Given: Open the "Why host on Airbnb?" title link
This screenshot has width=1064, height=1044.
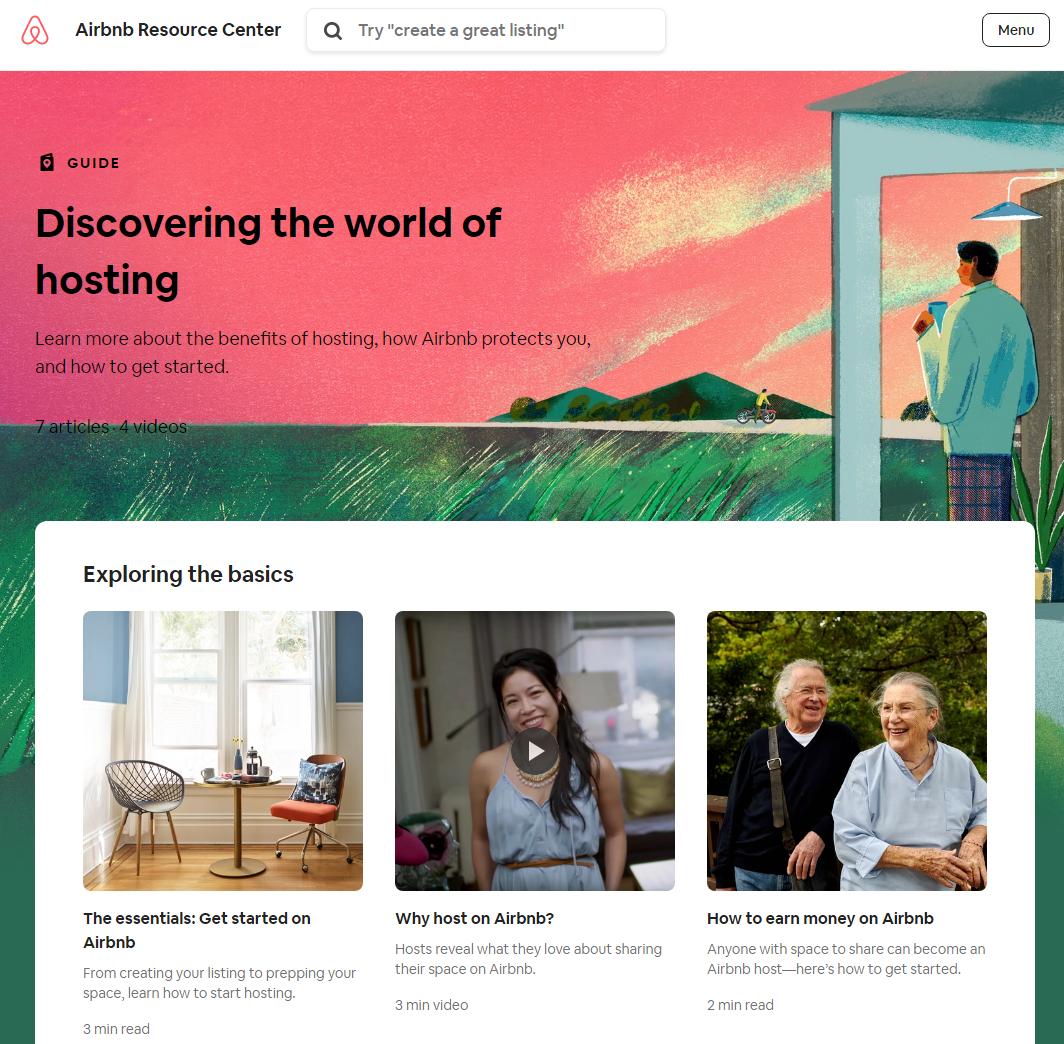Looking at the screenshot, I should coord(474,919).
